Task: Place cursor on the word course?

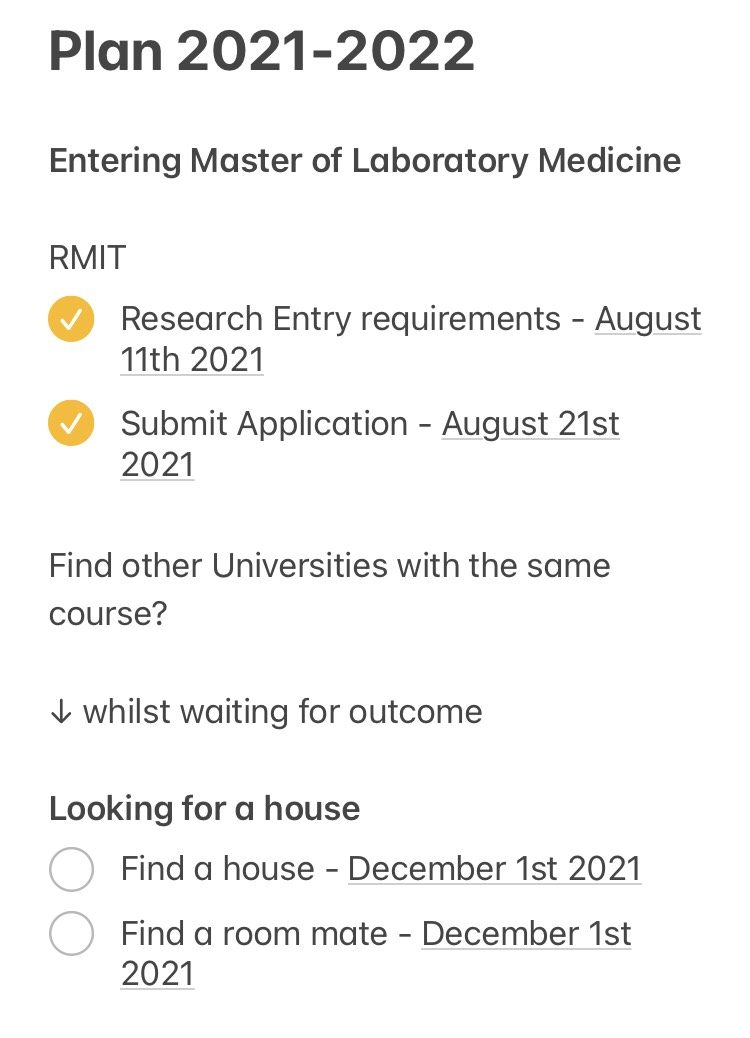Action: pyautogui.click(x=108, y=614)
